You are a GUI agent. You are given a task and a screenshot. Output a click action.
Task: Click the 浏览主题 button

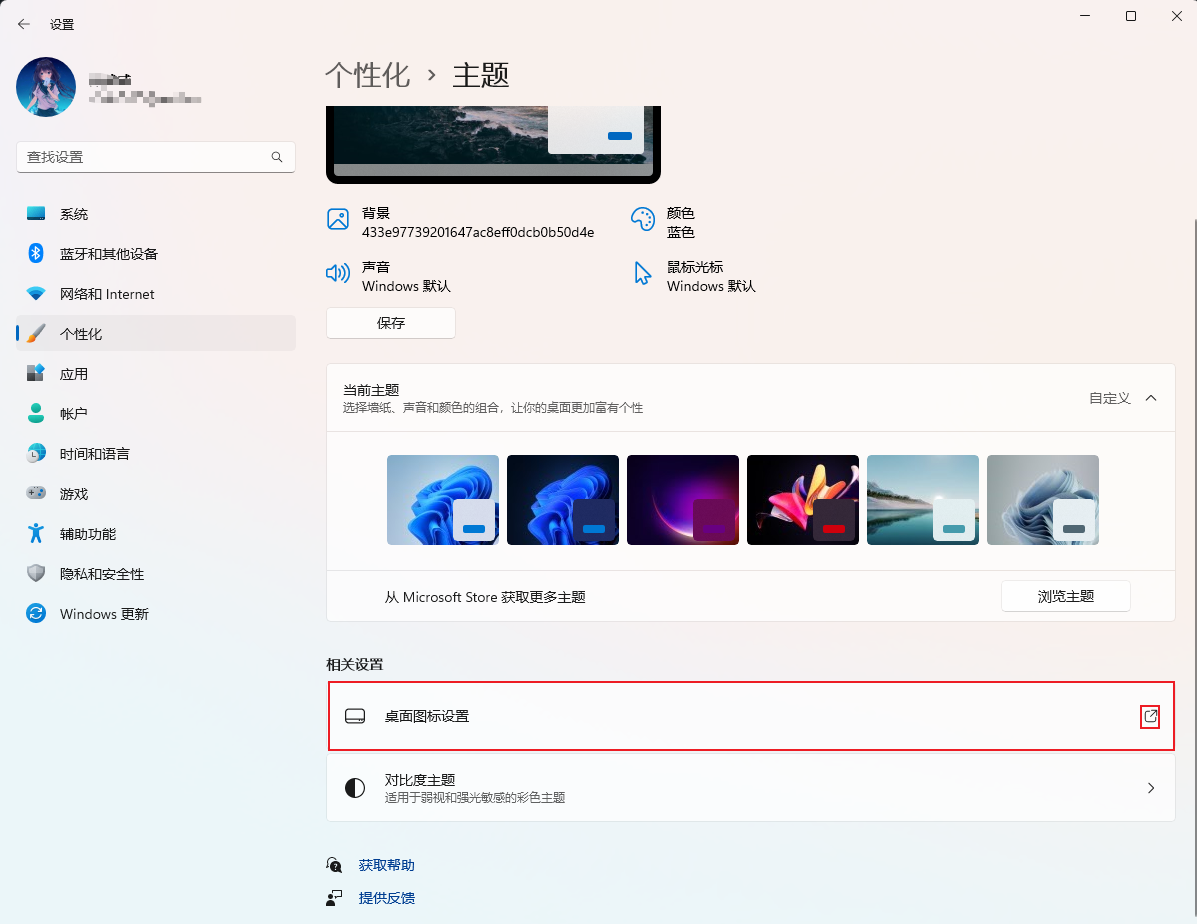(1066, 596)
